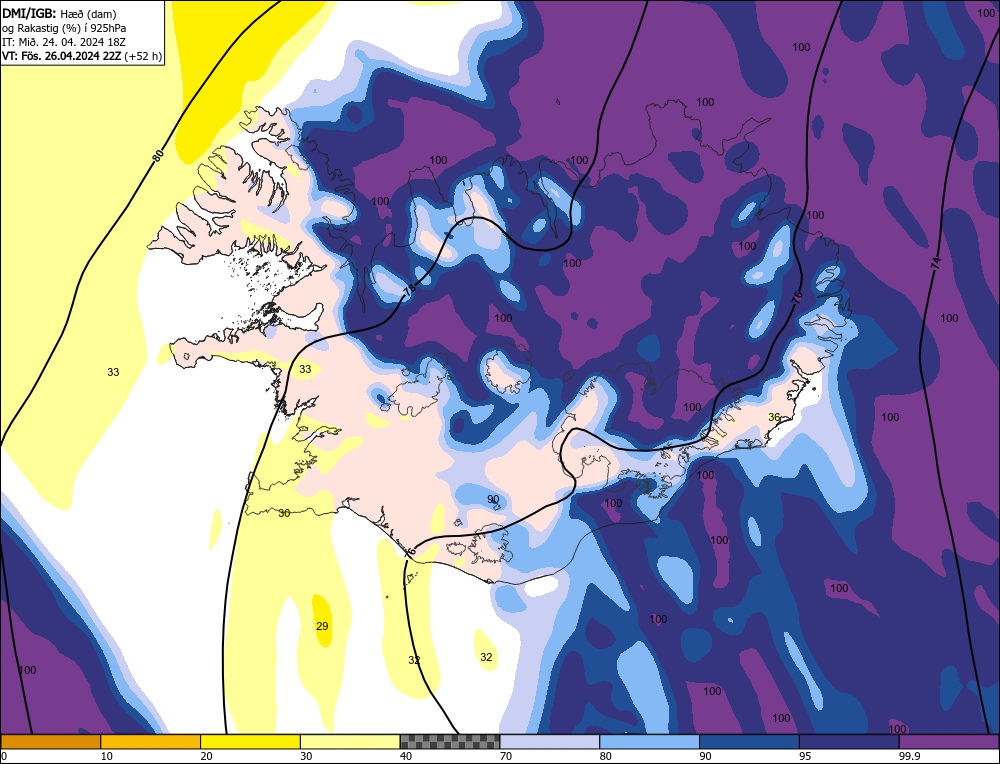
Task: Click the 'og Rakastig (%) í 925hPa' line
Action: 62,28
